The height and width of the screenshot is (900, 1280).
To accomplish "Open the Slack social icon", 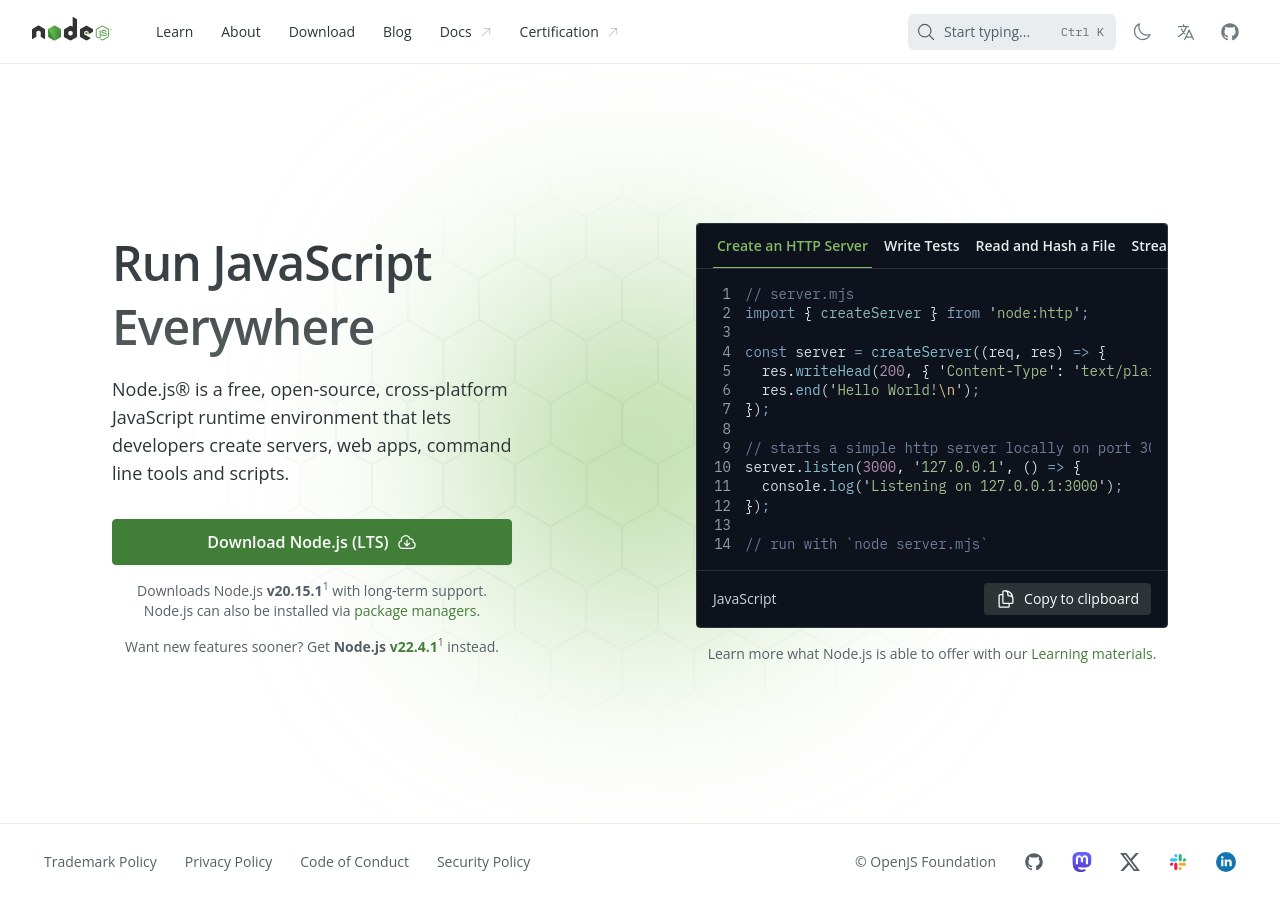I will click(x=1178, y=862).
